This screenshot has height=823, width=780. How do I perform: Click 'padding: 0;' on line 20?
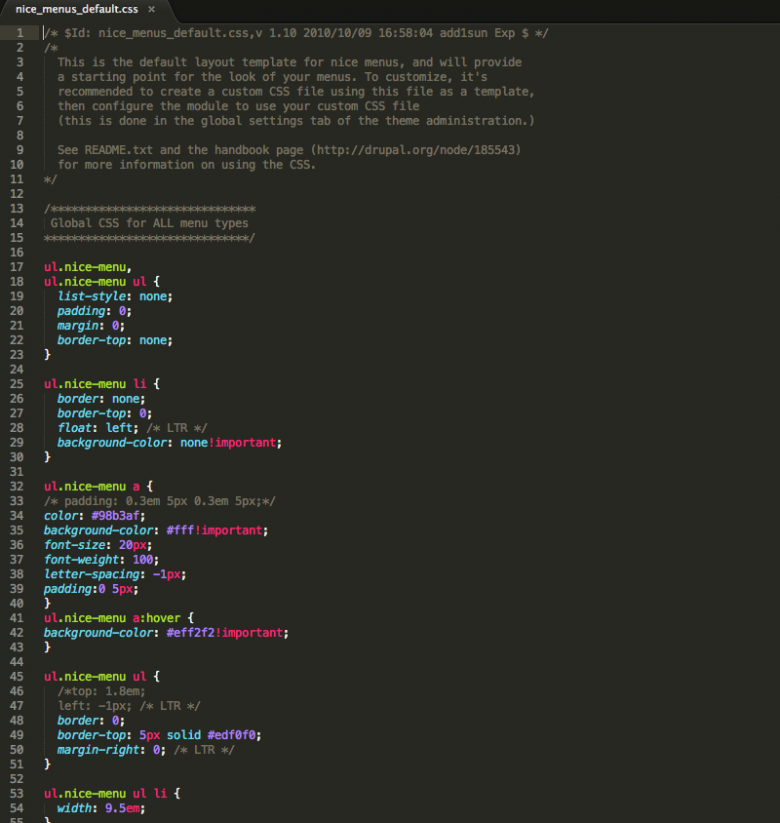(x=94, y=311)
